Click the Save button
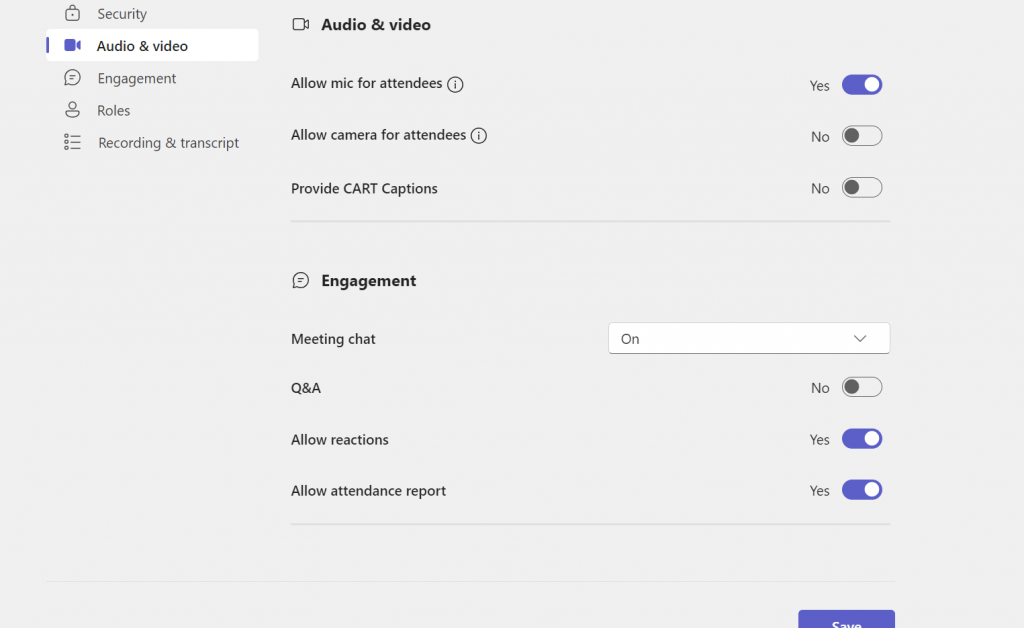Image resolution: width=1024 pixels, height=628 pixels. (x=846, y=620)
